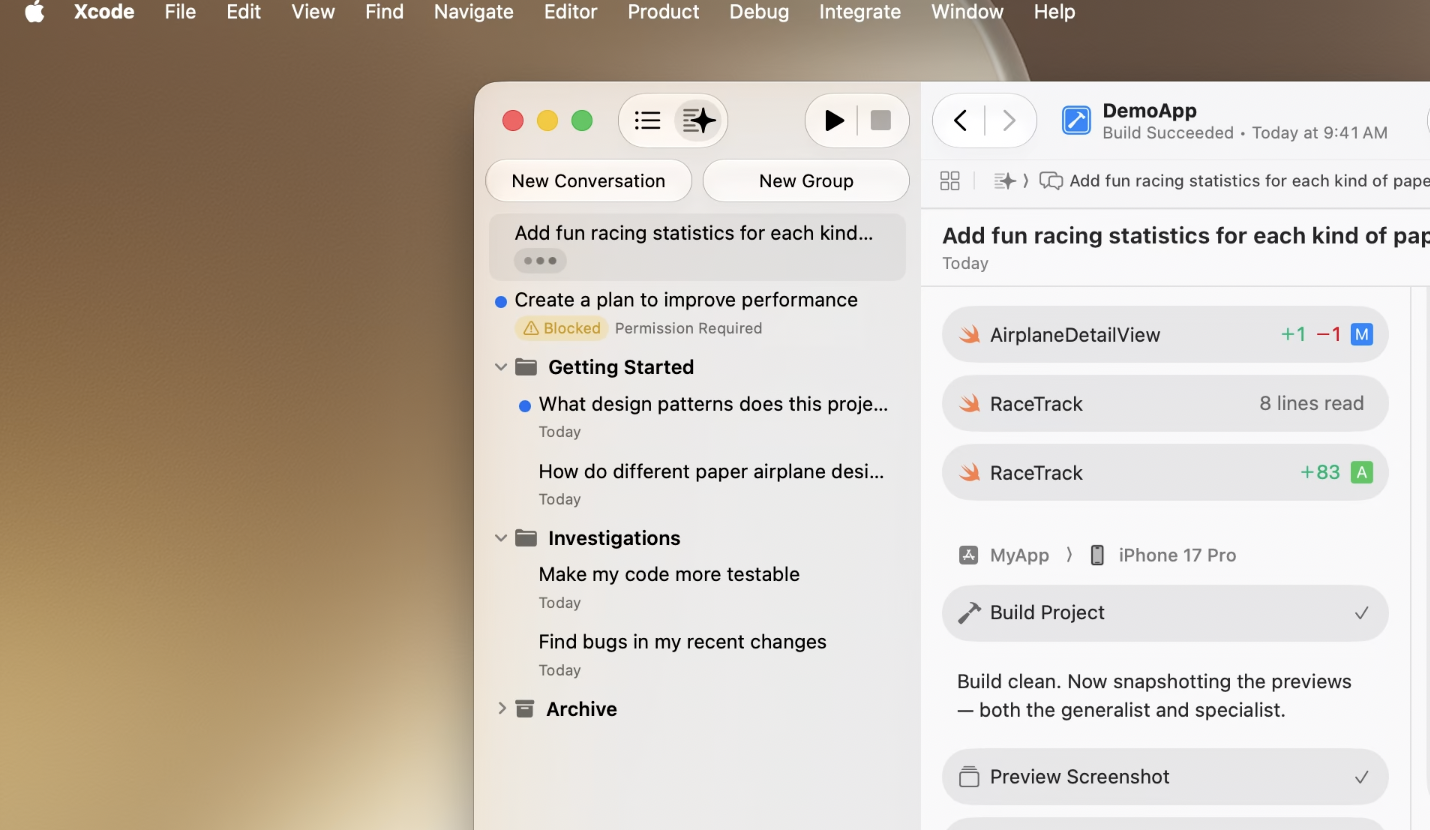
Task: Open the Navigate menu
Action: click(473, 12)
